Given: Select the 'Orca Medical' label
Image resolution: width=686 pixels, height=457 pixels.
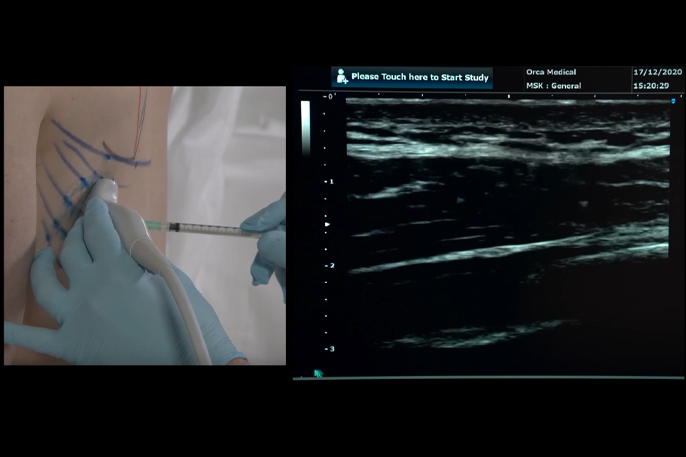Looking at the screenshot, I should [551, 72].
